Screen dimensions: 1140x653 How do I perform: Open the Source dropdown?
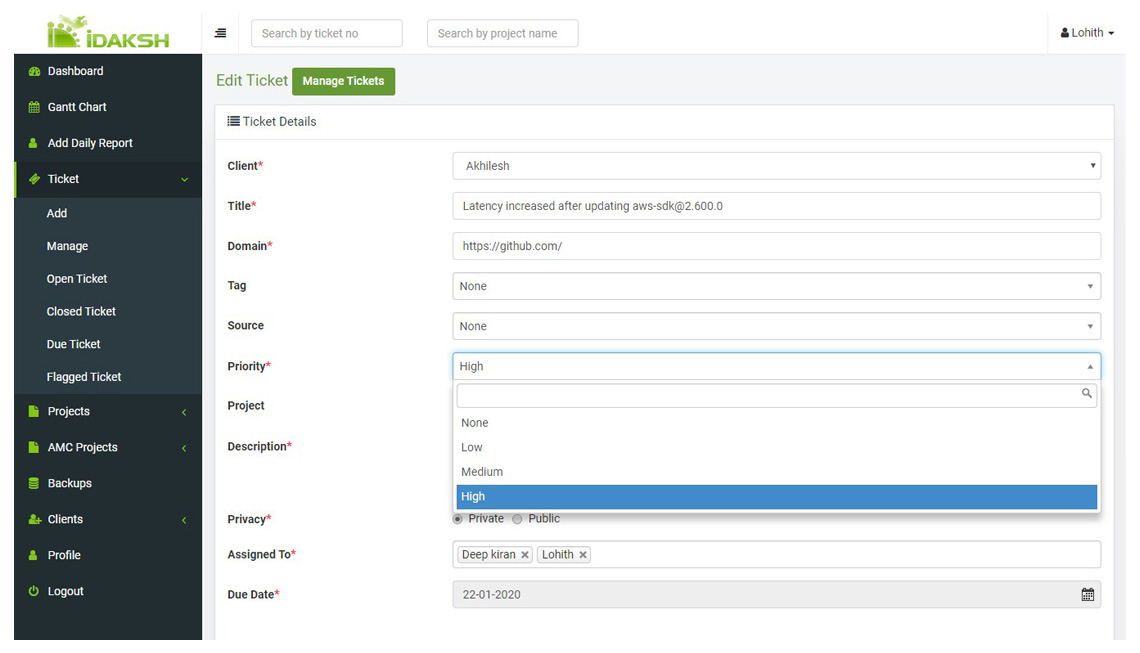pos(776,326)
